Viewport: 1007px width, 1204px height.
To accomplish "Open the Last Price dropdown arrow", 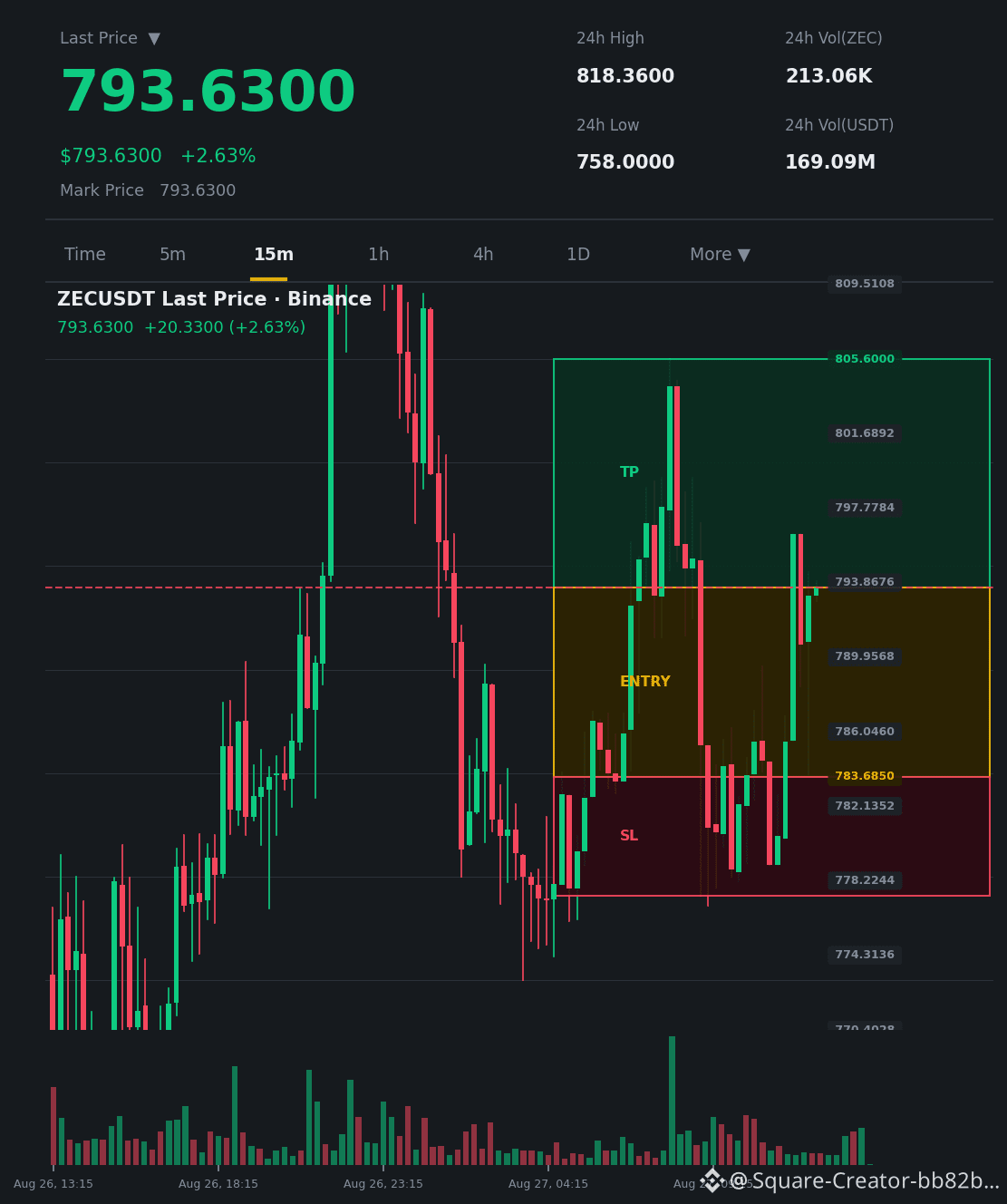I will point(154,39).
